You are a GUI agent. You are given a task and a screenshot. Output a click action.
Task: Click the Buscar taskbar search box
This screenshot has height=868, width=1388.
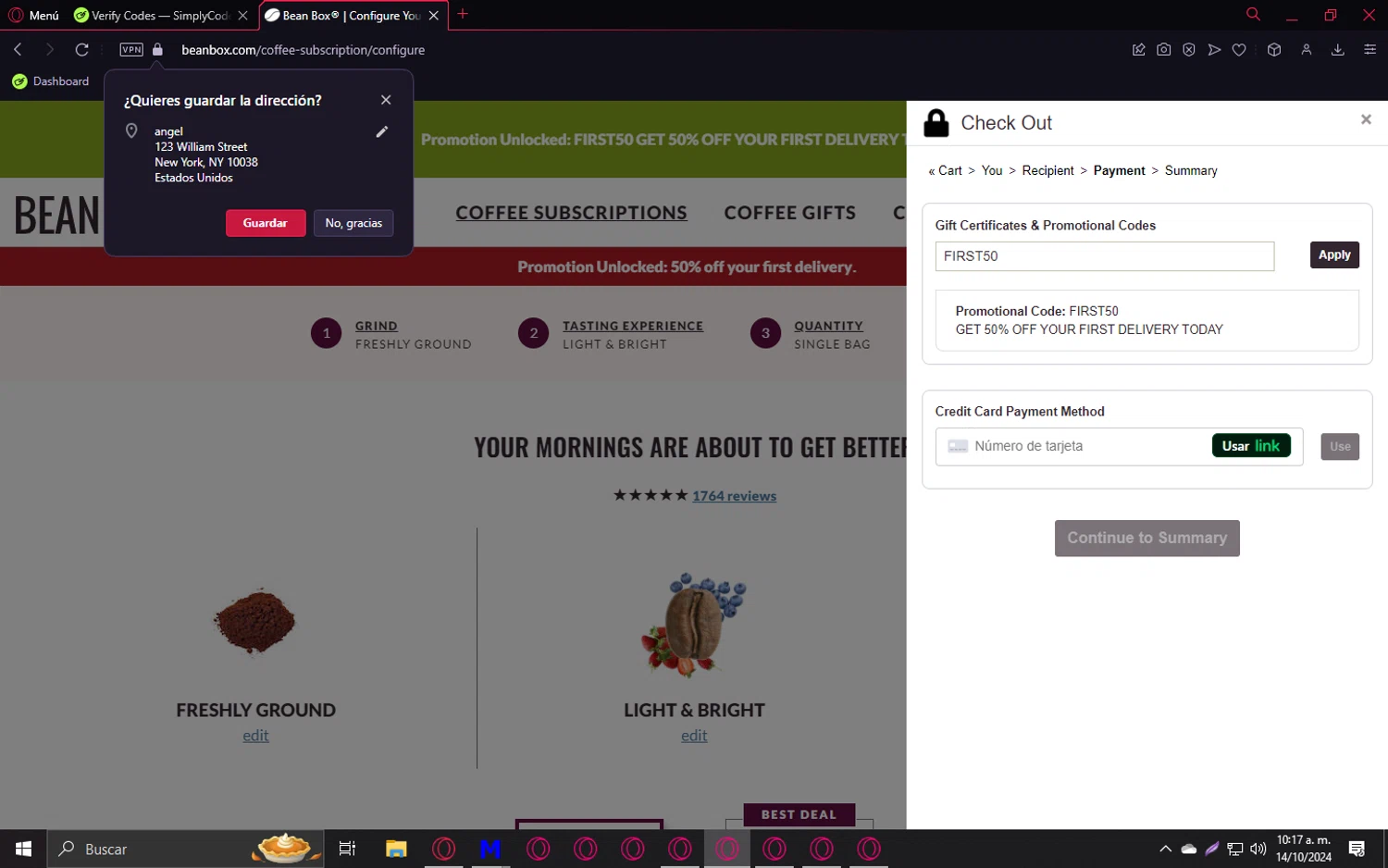pos(185,849)
